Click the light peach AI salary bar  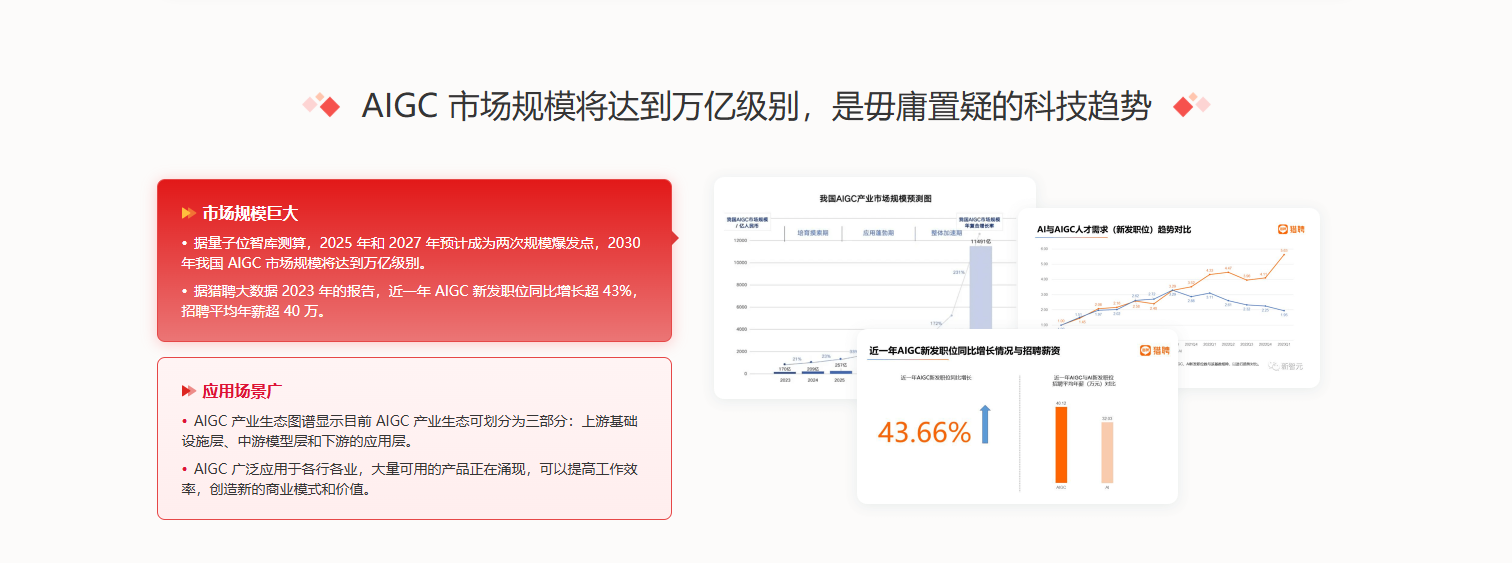1106,452
